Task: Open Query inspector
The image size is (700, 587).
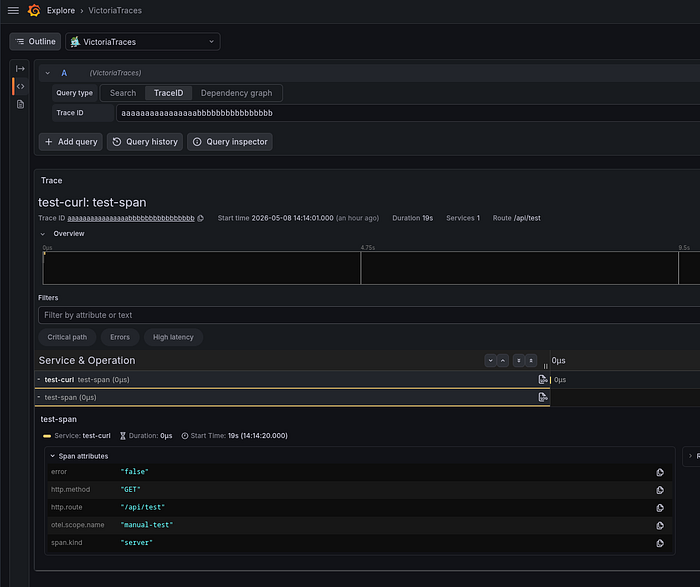Action: click(230, 142)
